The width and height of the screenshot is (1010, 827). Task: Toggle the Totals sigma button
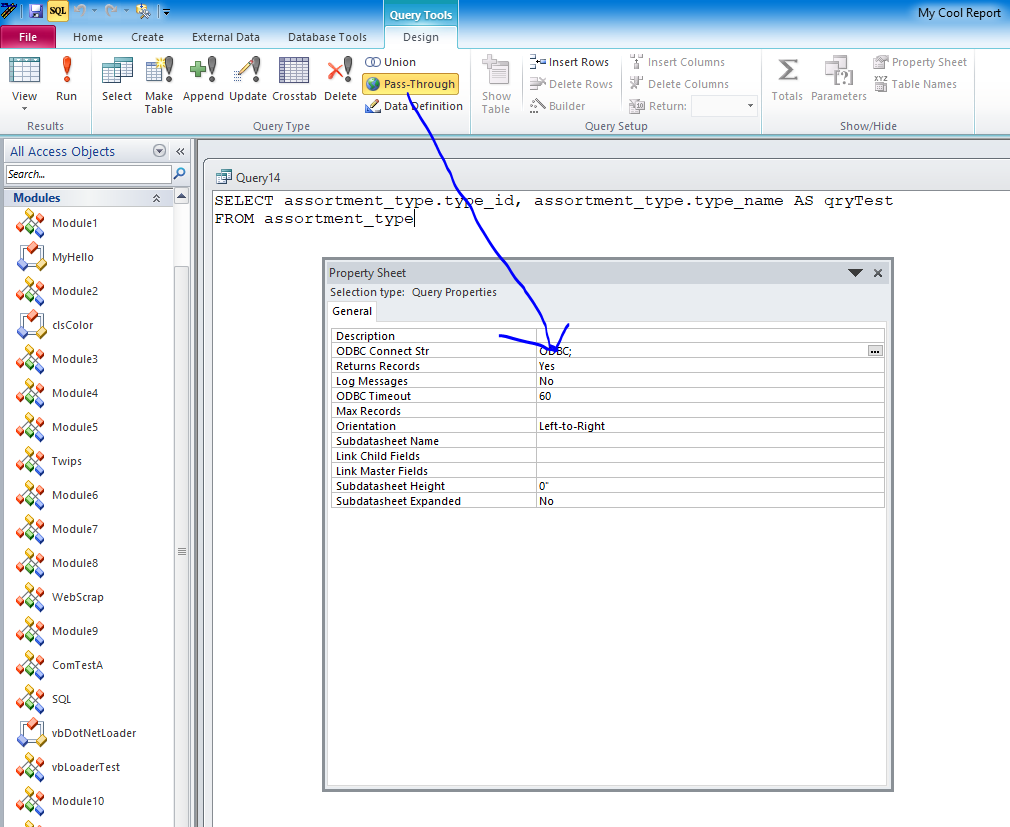click(x=787, y=79)
